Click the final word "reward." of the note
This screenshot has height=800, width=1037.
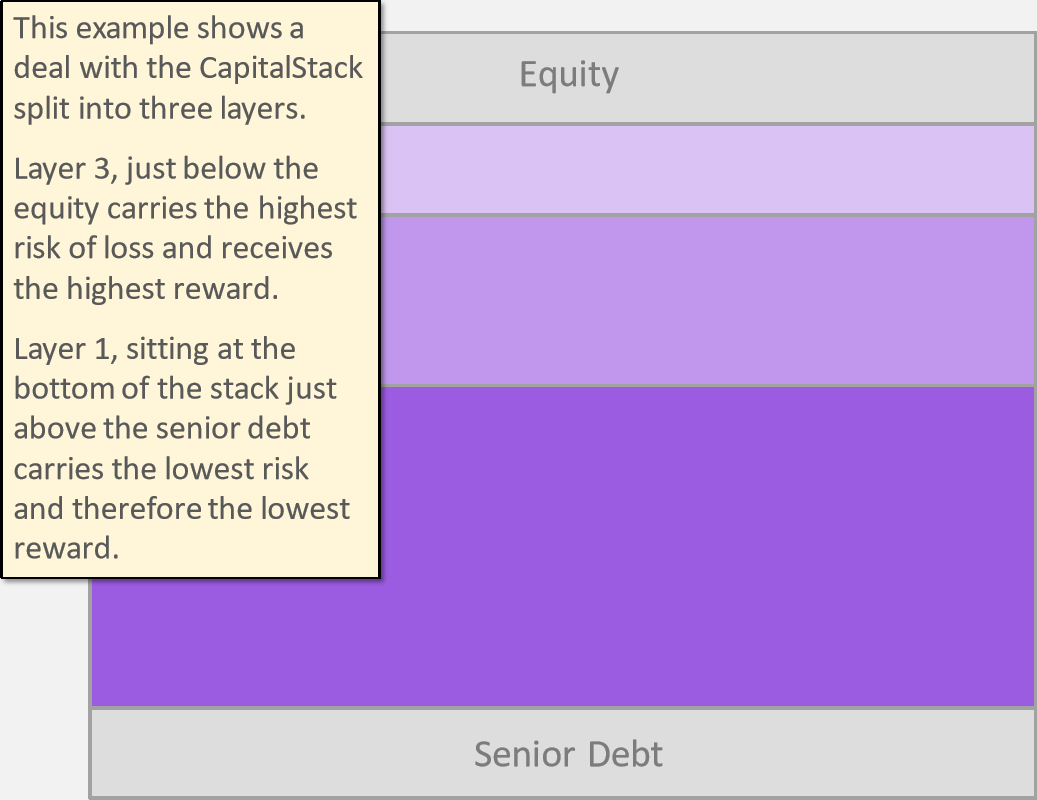pos(66,549)
